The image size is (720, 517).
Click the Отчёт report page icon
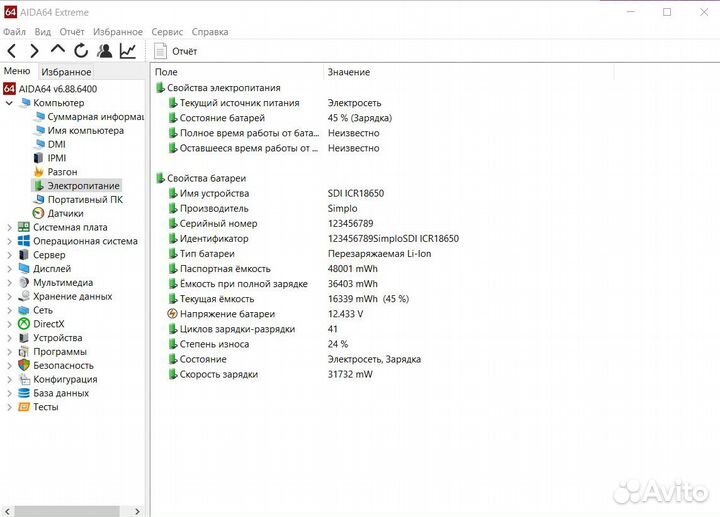(160, 51)
